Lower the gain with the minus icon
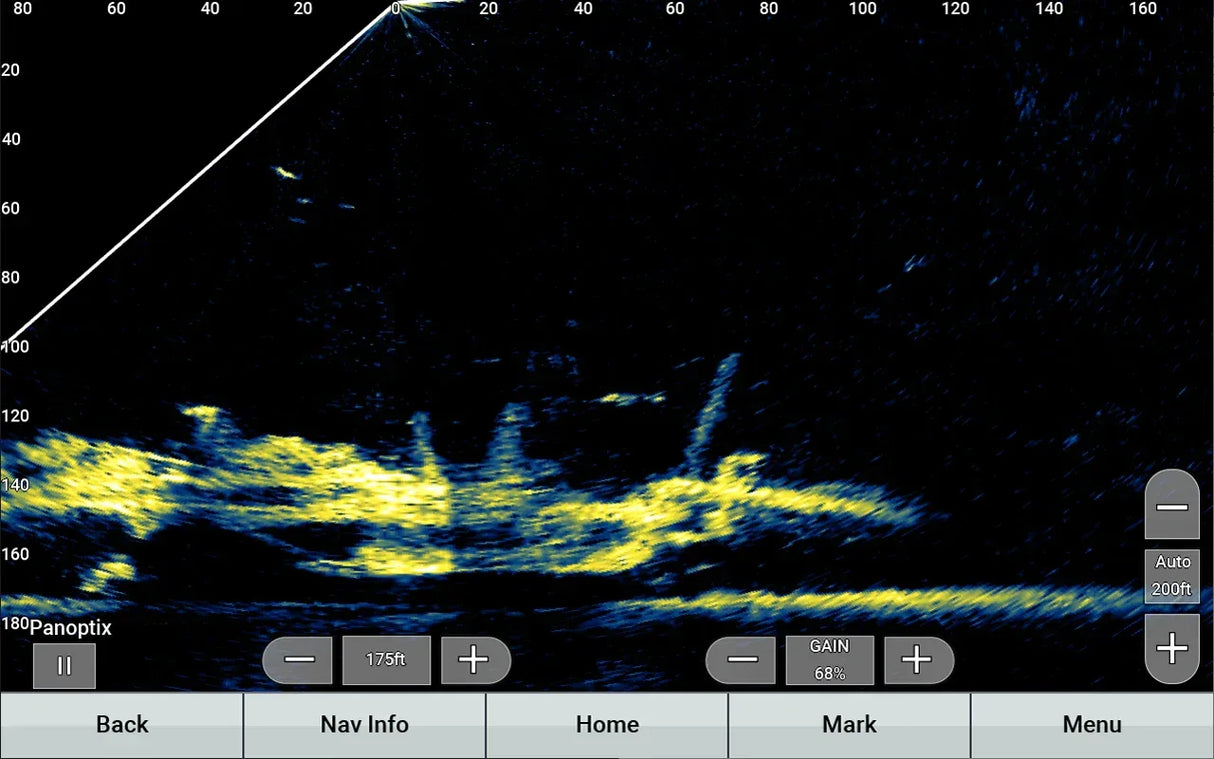This screenshot has height=759, width=1214. pyautogui.click(x=740, y=660)
